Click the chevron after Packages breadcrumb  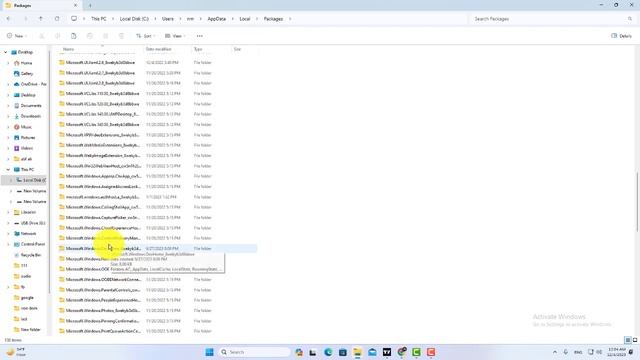pos(290,19)
